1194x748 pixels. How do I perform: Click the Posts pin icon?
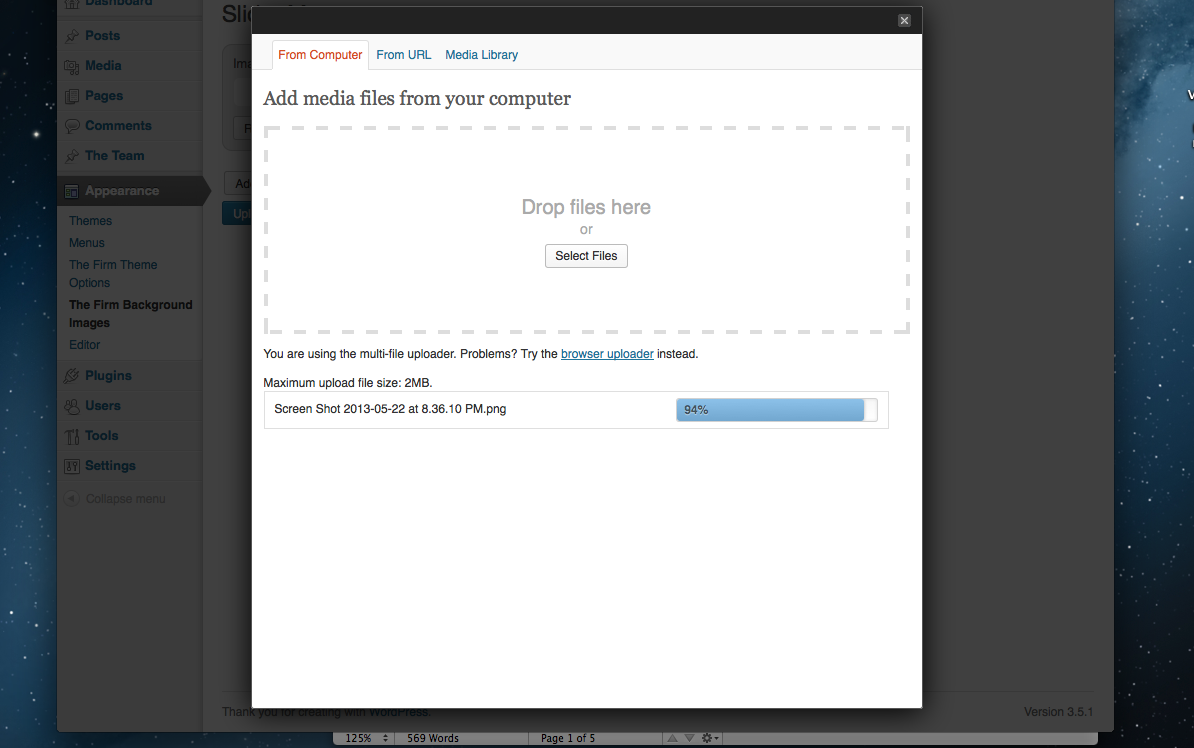(x=72, y=36)
